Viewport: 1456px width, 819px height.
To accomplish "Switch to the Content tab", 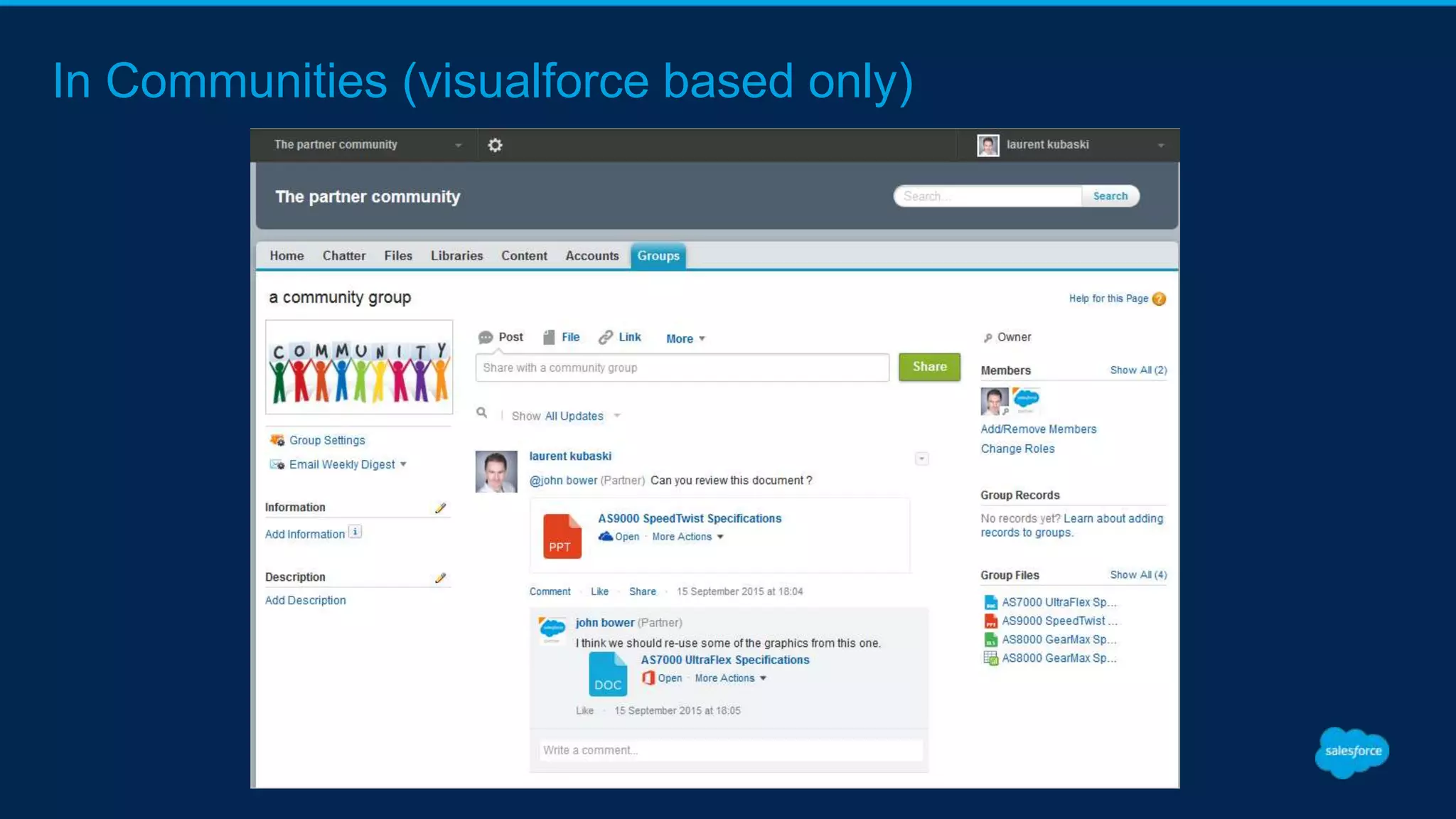I will coord(524,256).
